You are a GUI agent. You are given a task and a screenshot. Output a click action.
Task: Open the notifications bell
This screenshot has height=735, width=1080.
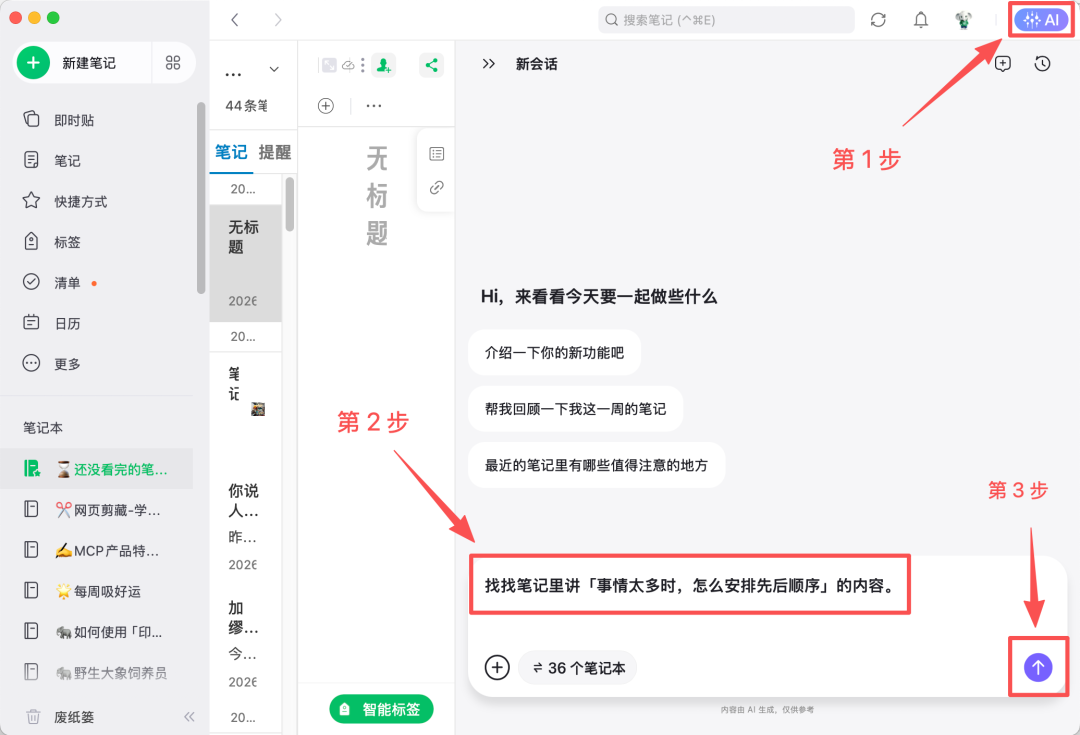point(921,20)
